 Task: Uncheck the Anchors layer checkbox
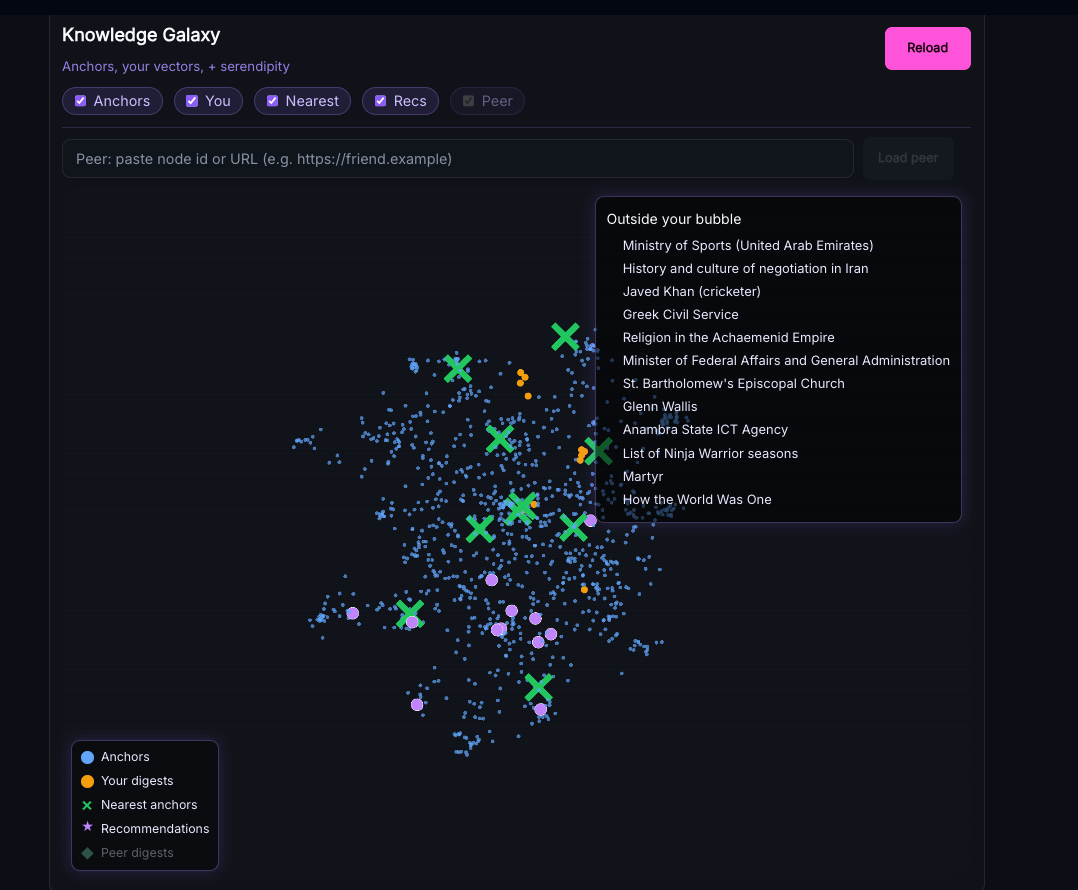pyautogui.click(x=81, y=101)
